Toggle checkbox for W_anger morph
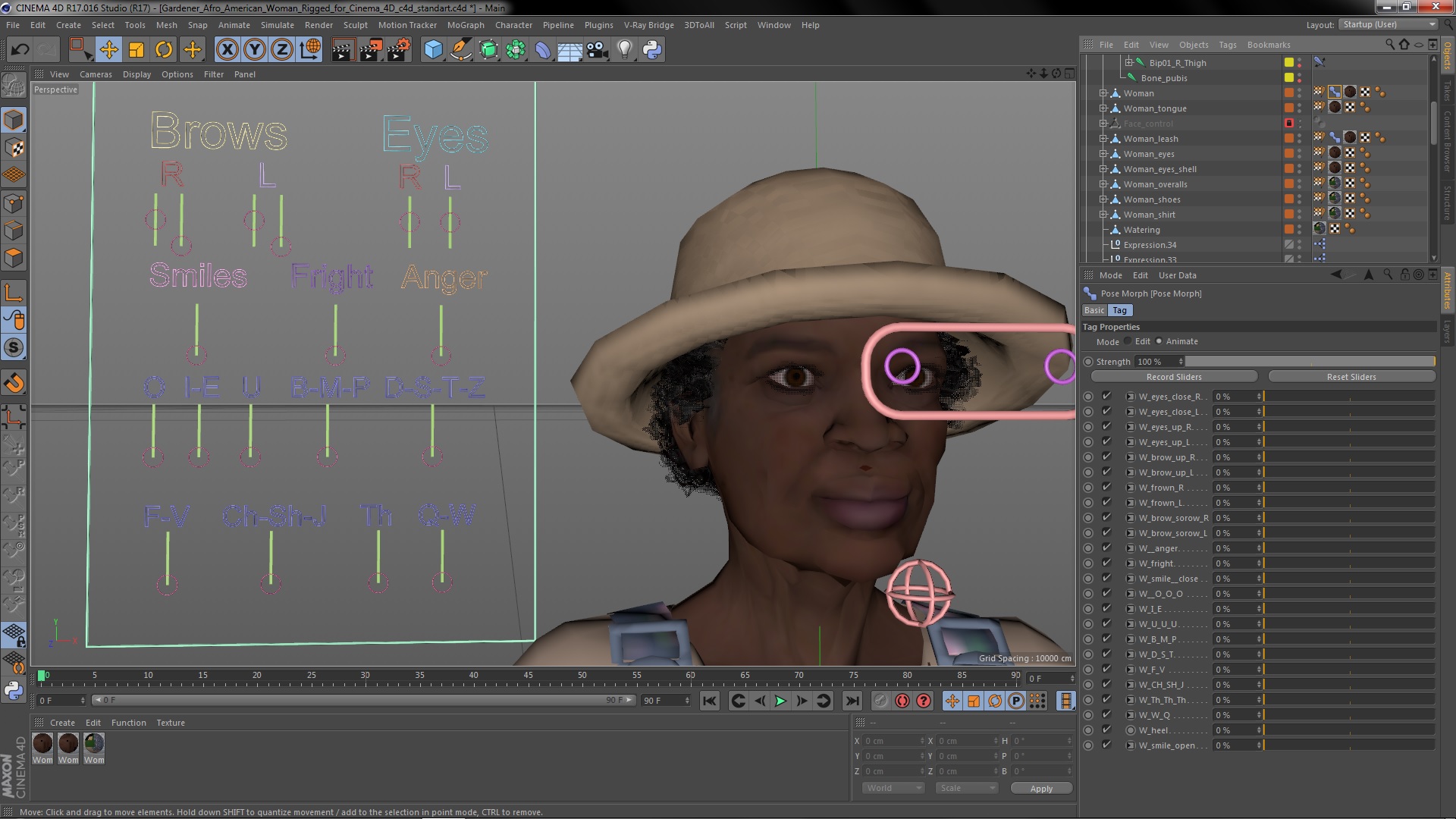This screenshot has width=1456, height=819. [1106, 548]
